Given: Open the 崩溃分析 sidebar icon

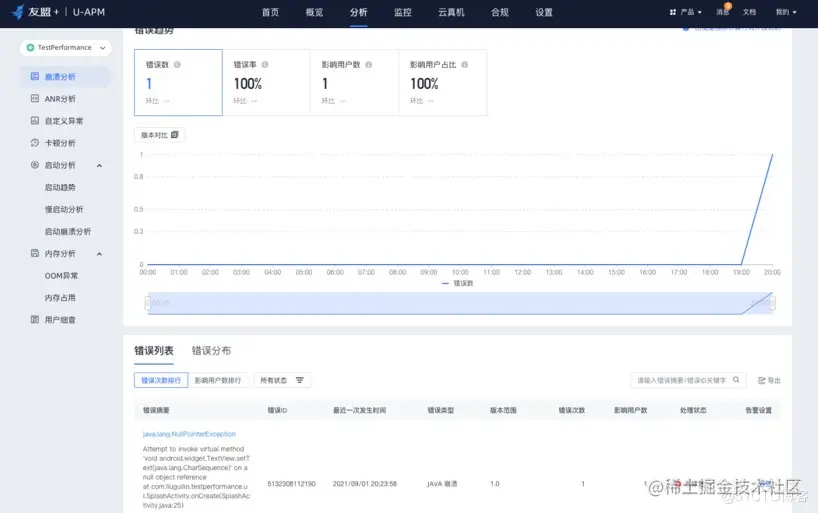Looking at the screenshot, I should (34, 76).
